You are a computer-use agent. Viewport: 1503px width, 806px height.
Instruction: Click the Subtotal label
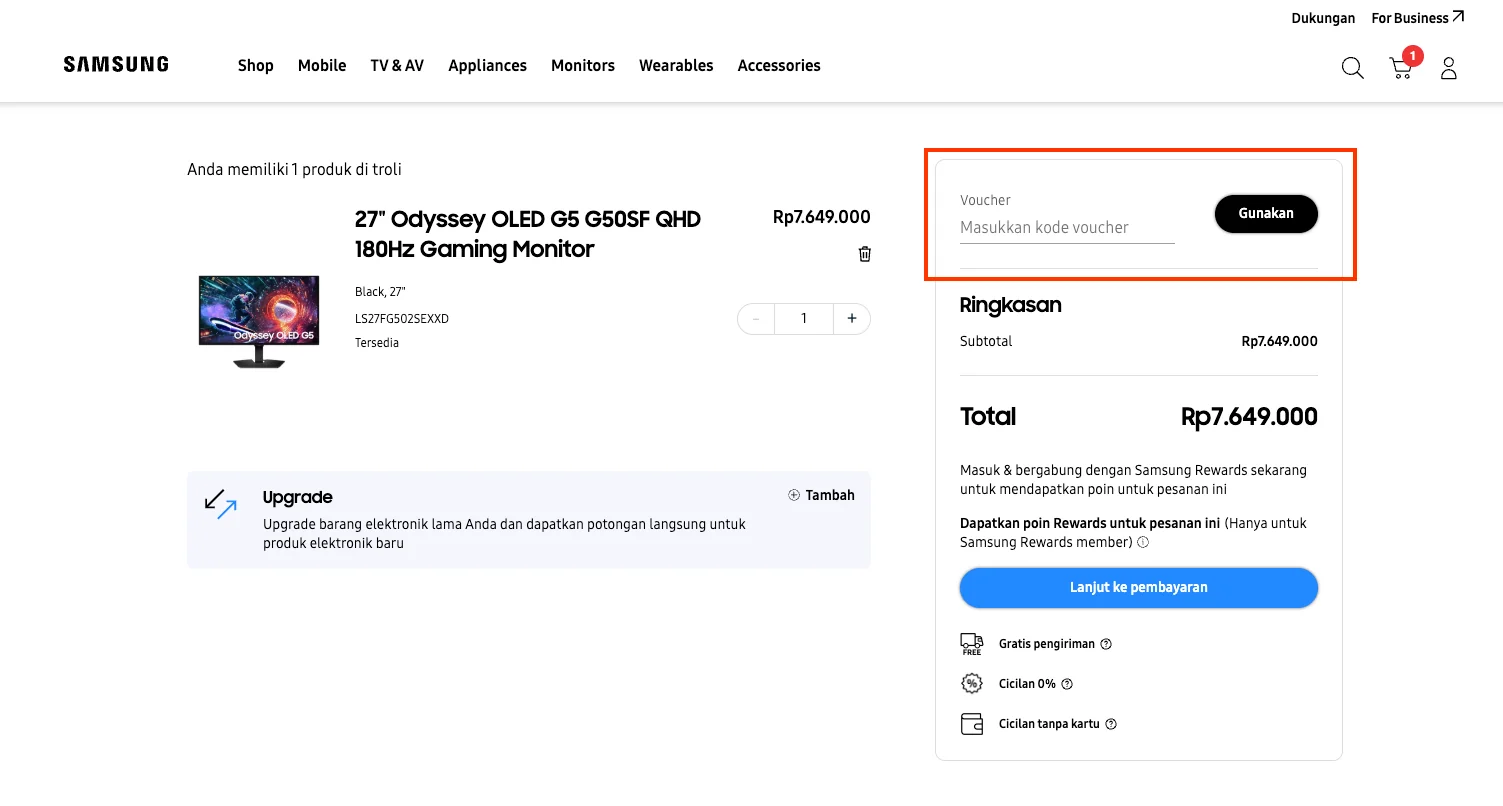point(986,341)
